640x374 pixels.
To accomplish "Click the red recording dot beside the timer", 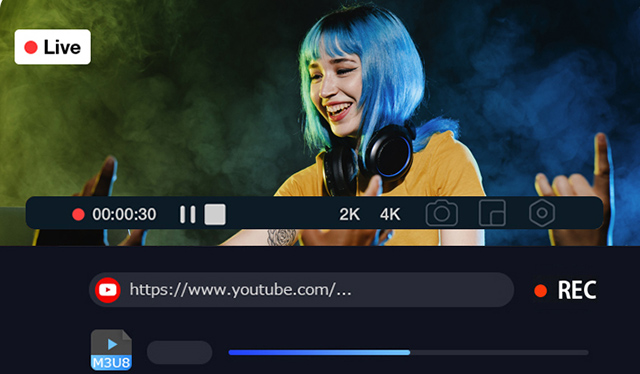I will (78, 214).
